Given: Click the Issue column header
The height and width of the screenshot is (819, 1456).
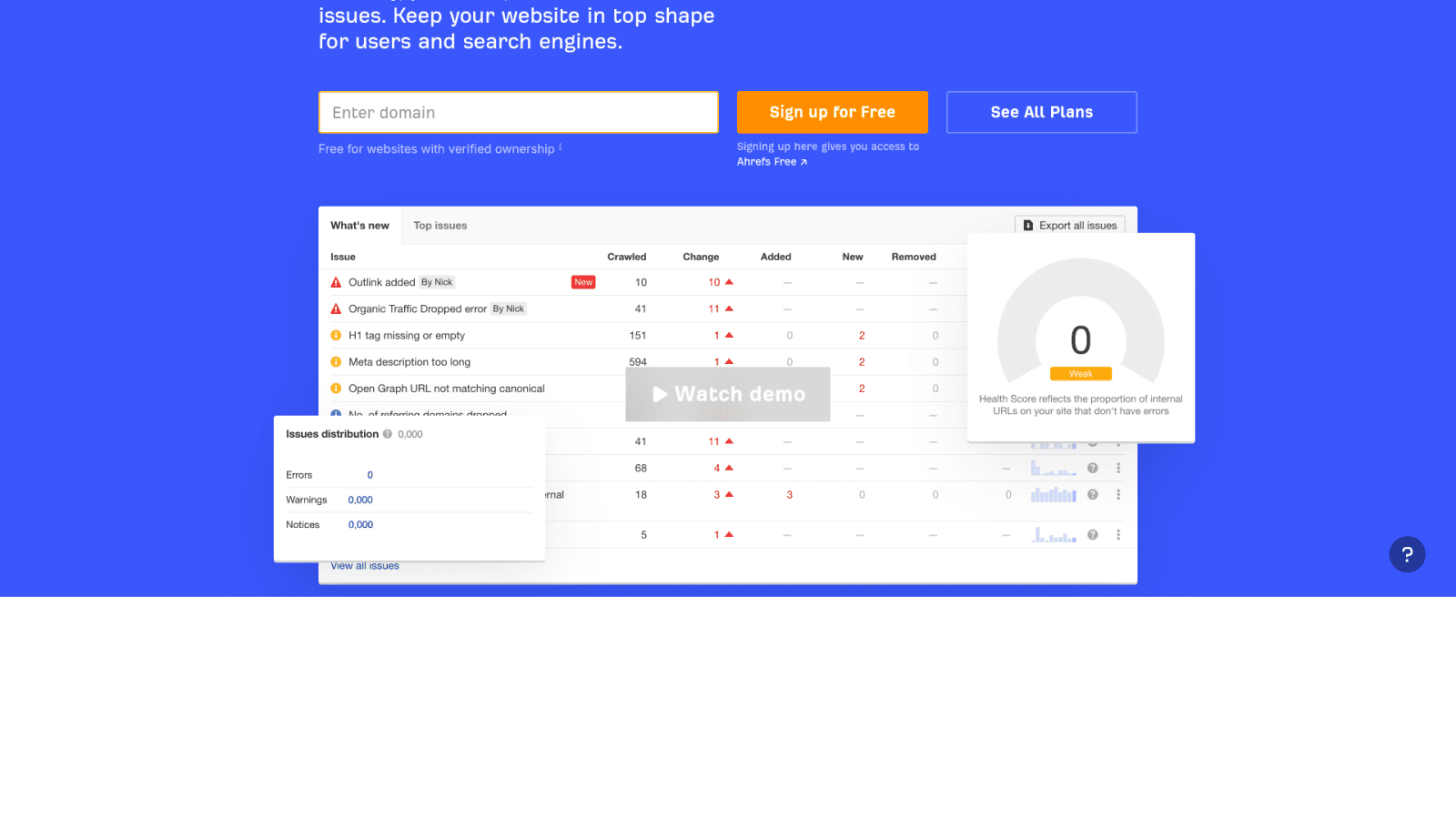Looking at the screenshot, I should pos(343,257).
